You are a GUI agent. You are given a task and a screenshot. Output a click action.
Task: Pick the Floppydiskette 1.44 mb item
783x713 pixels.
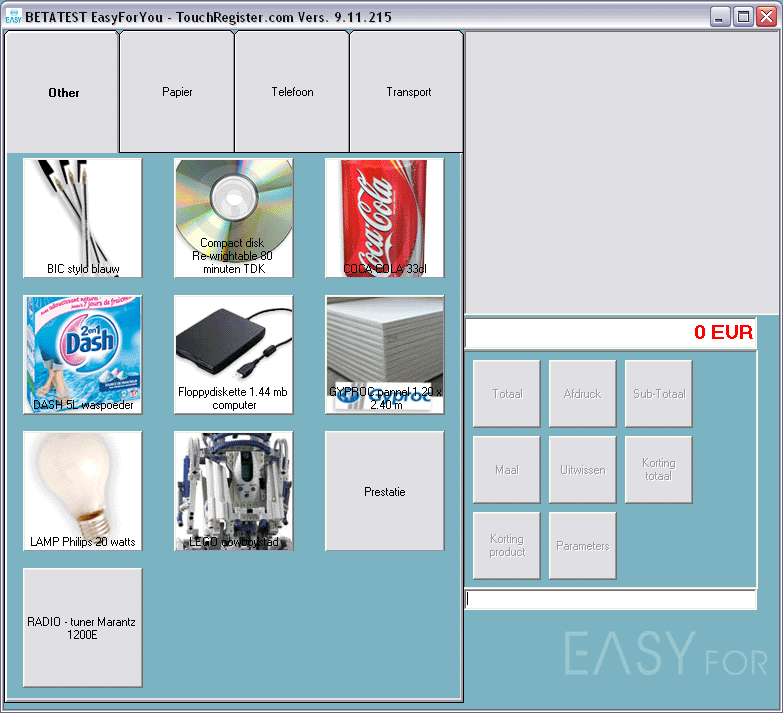[x=234, y=355]
